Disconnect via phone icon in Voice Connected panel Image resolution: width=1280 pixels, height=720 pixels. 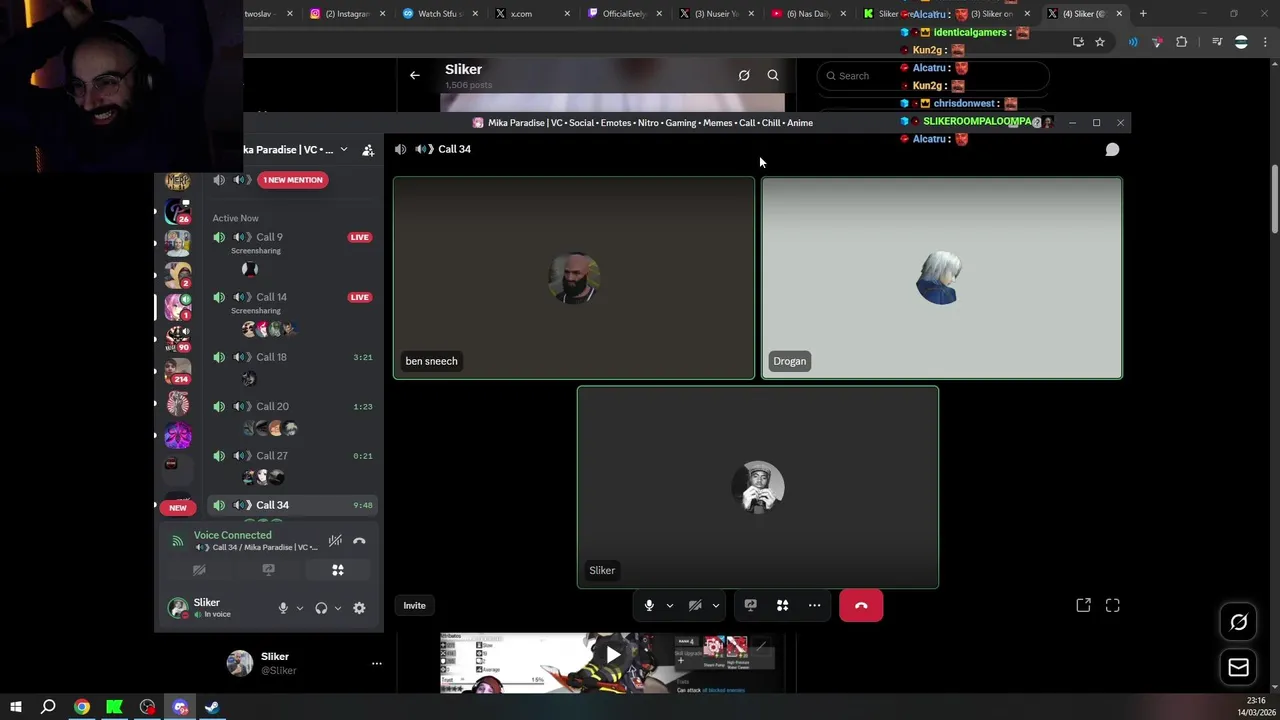pyautogui.click(x=359, y=541)
